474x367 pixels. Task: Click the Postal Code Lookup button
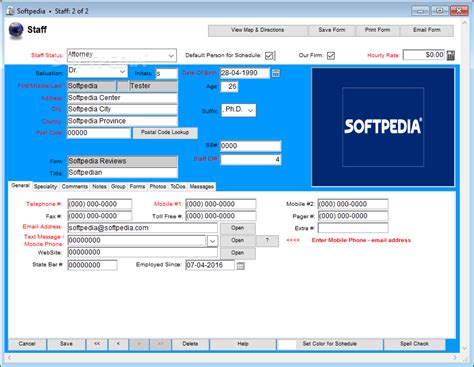click(165, 133)
